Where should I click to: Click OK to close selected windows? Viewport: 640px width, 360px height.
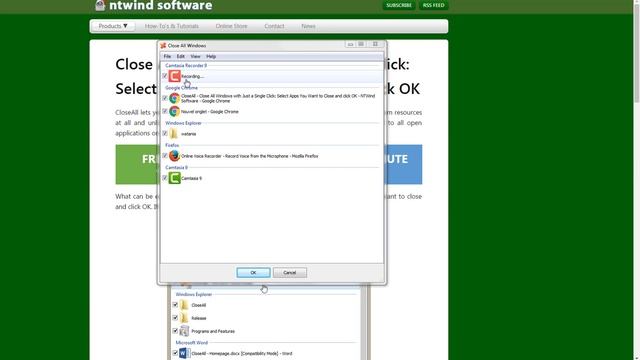(x=253, y=273)
